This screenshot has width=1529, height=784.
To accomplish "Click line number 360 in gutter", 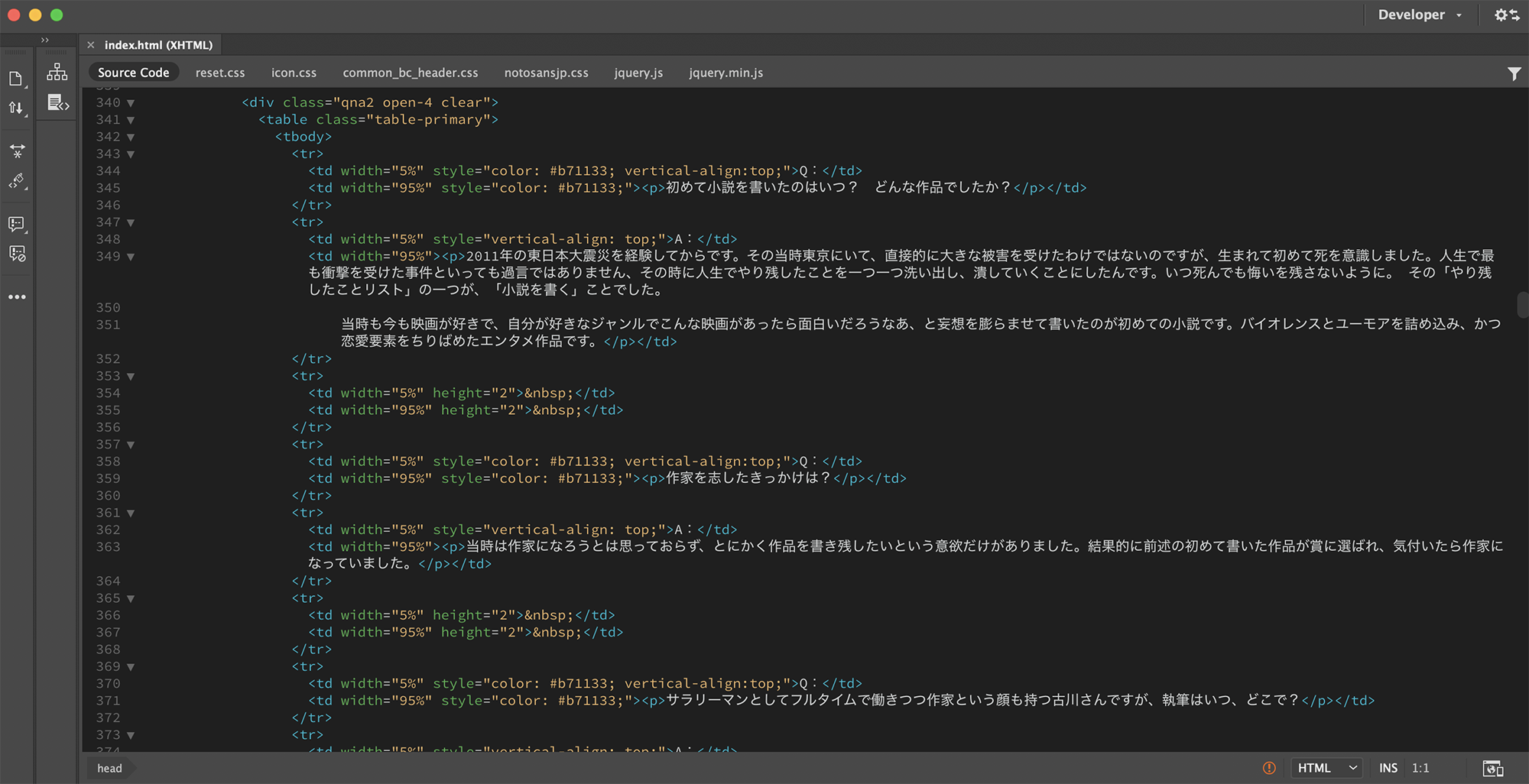I will coord(108,495).
